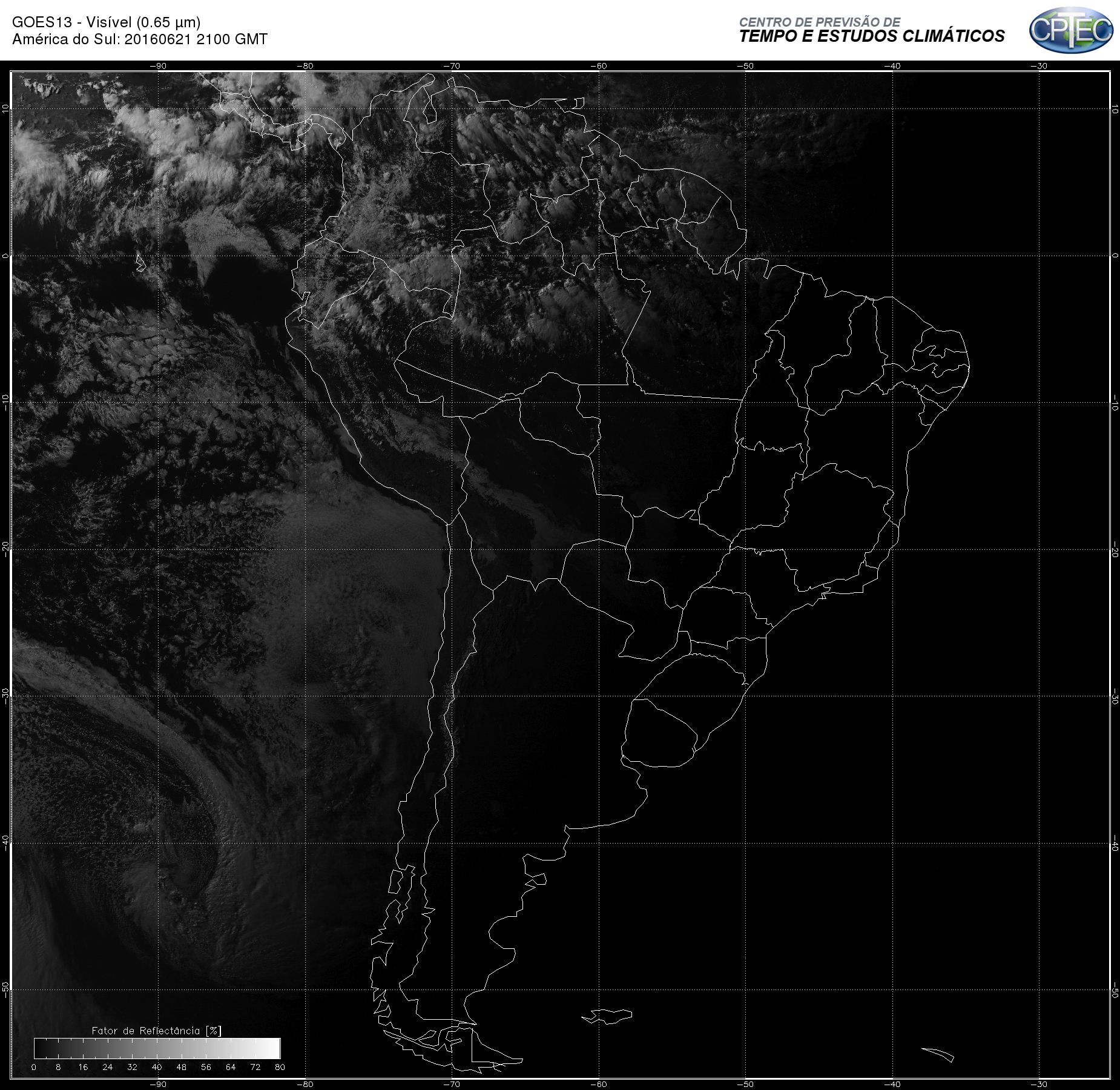Image resolution: width=1120 pixels, height=1090 pixels.
Task: Click the CPTEC globe logo
Action: pyautogui.click(x=1071, y=30)
